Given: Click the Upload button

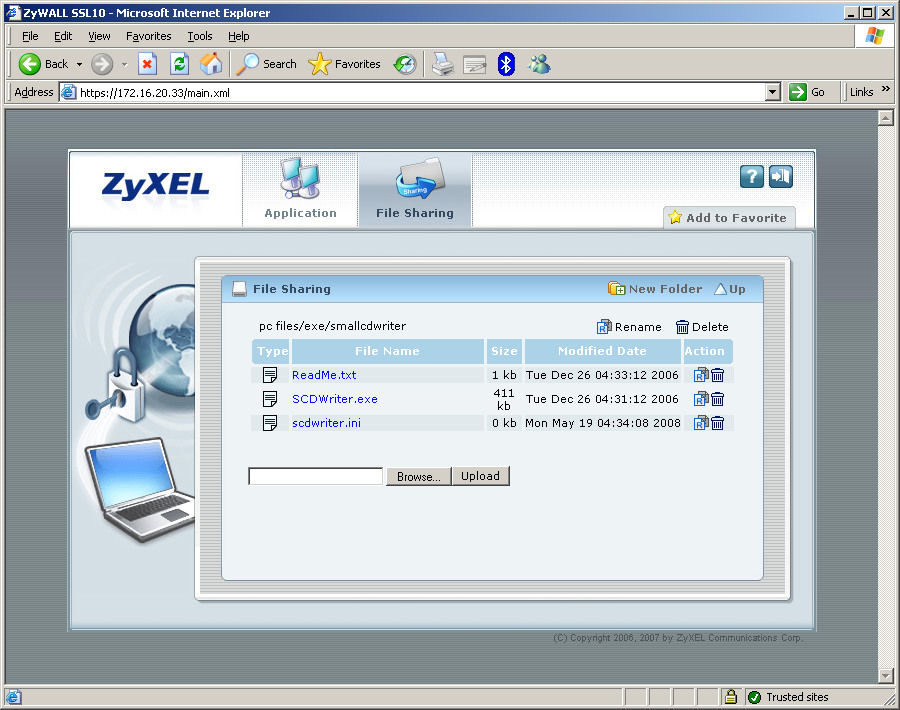Looking at the screenshot, I should [x=480, y=476].
